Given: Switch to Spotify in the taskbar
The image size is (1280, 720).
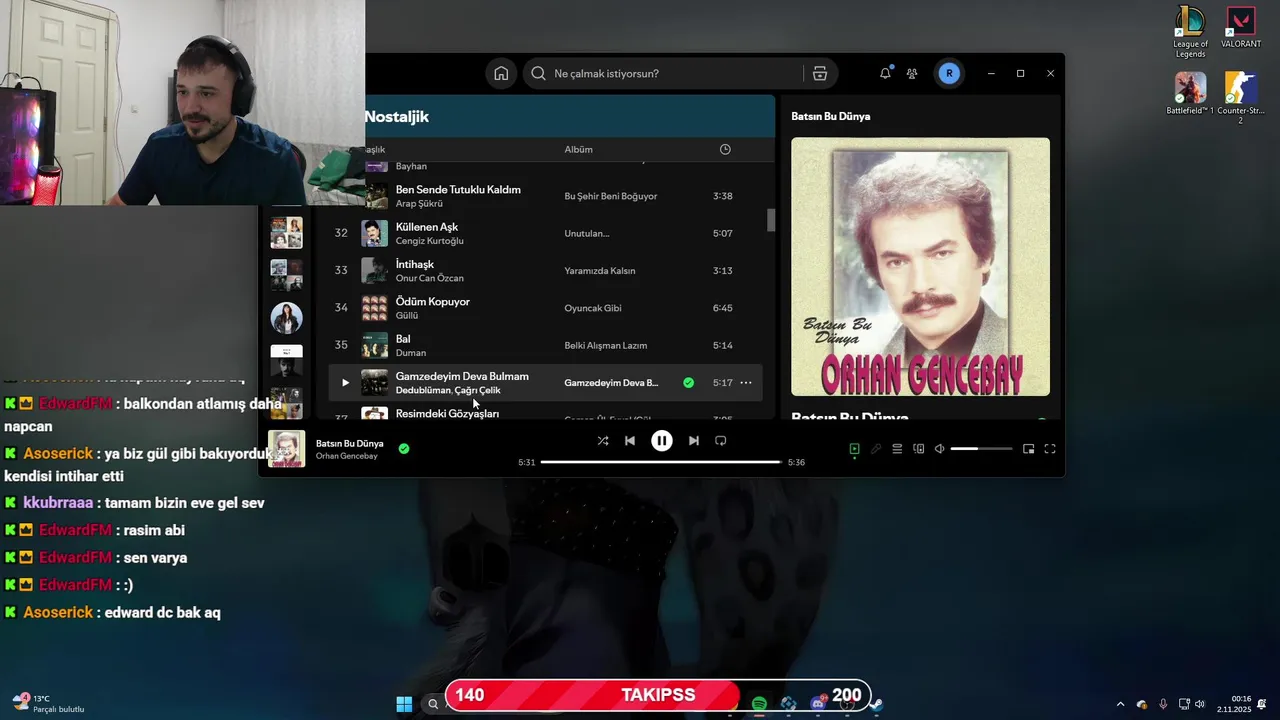Looking at the screenshot, I should (759, 704).
